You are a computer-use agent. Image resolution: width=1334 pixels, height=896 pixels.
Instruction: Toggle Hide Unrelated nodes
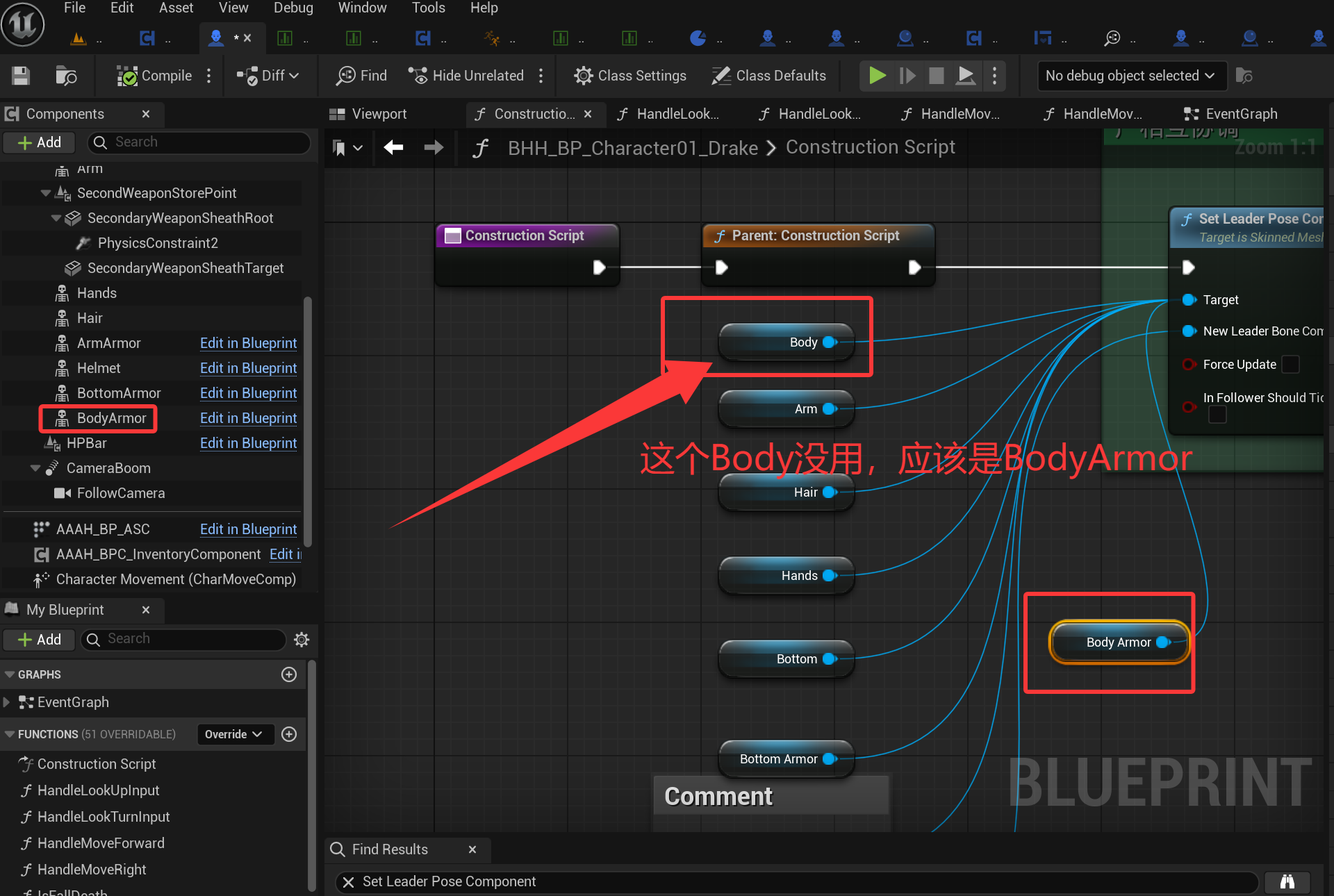coord(466,76)
